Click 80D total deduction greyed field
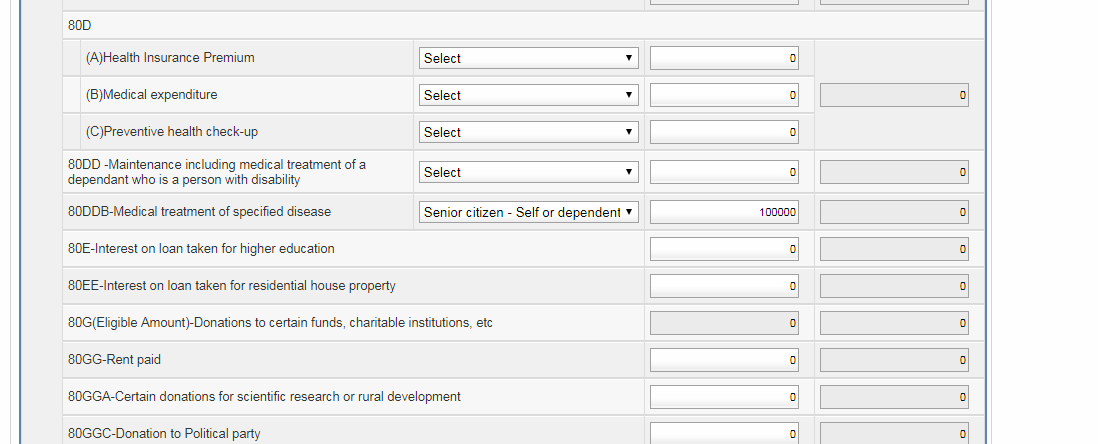 pos(894,95)
